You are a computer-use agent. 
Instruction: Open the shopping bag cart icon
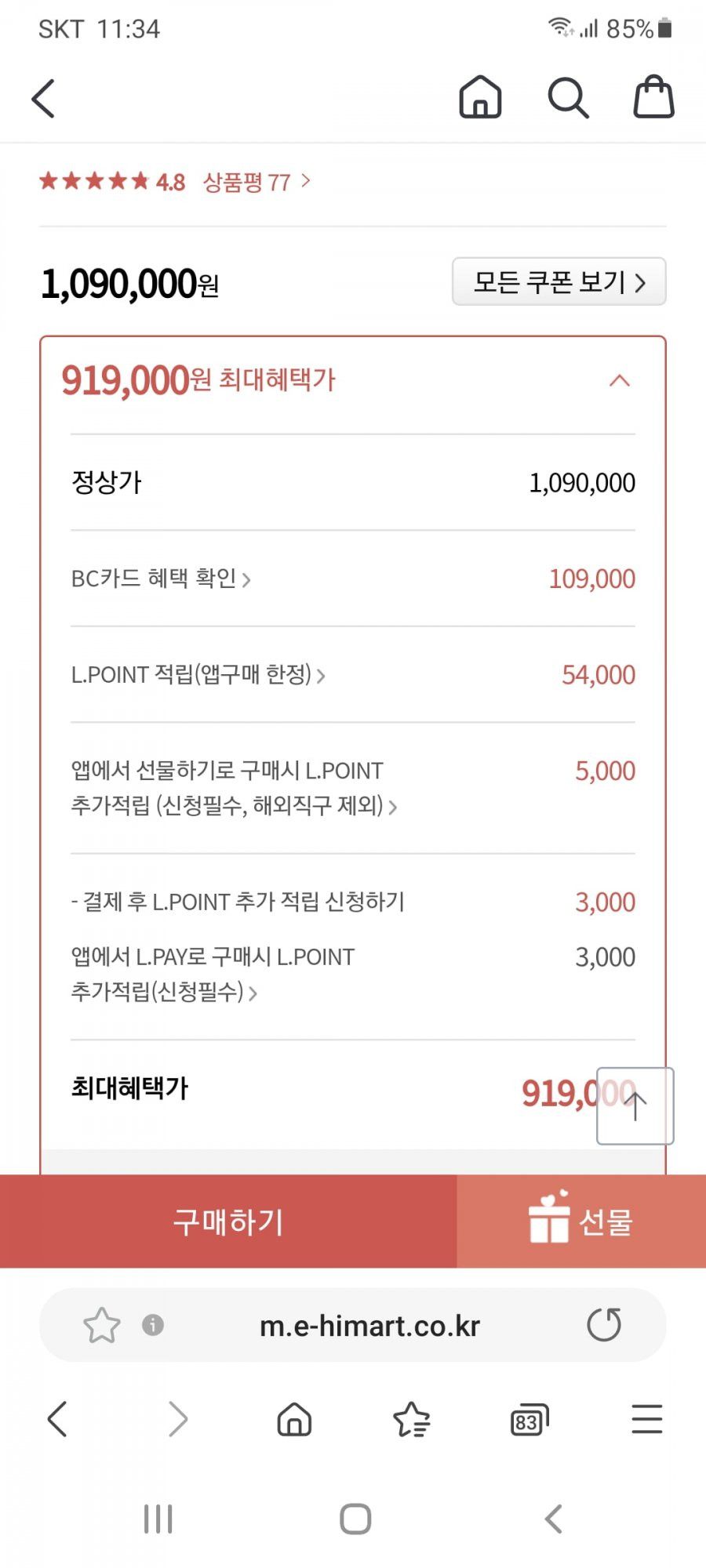(x=654, y=96)
